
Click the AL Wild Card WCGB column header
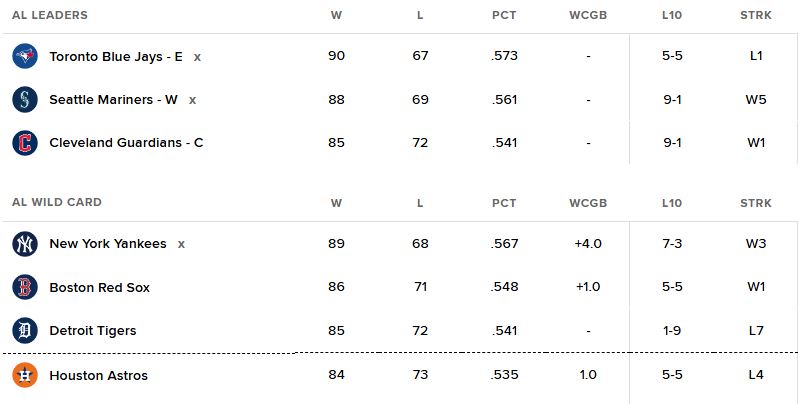[x=587, y=203]
